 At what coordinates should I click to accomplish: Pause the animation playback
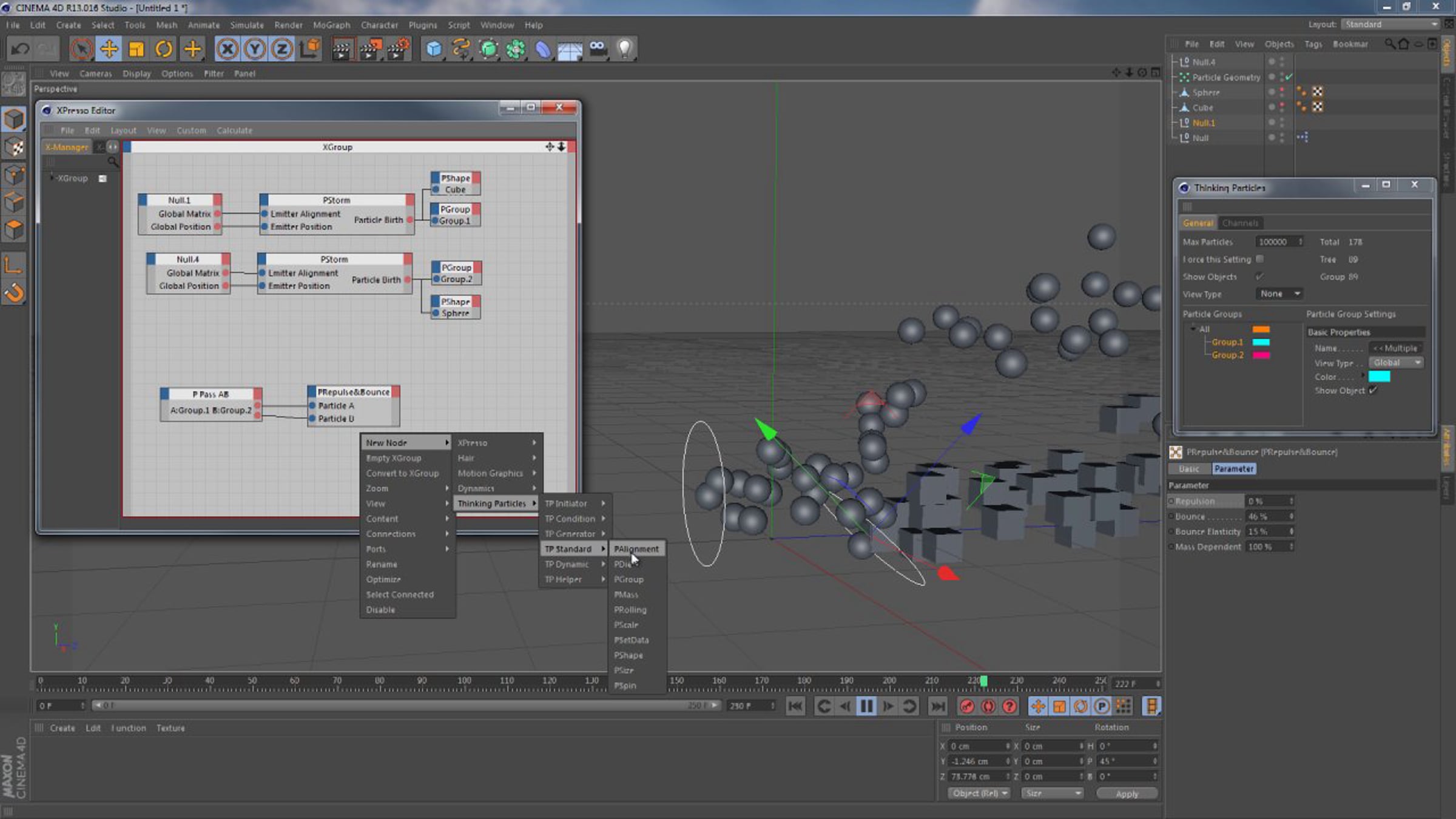tap(866, 706)
